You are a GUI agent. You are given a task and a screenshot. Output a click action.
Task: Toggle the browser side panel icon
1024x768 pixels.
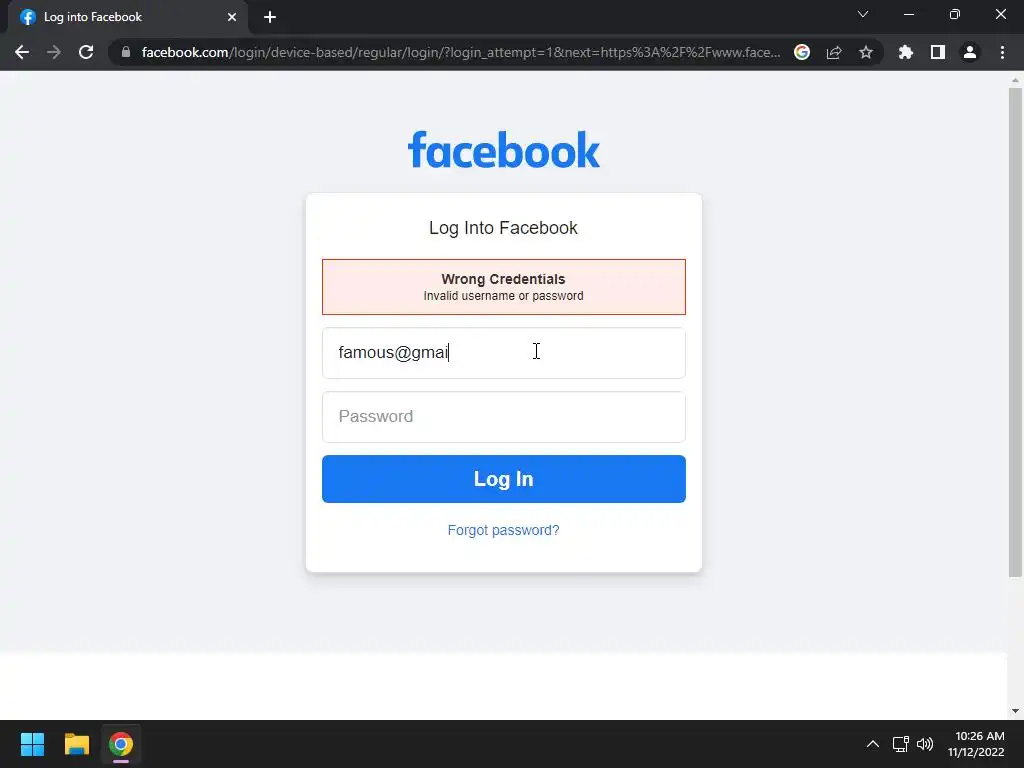click(938, 52)
